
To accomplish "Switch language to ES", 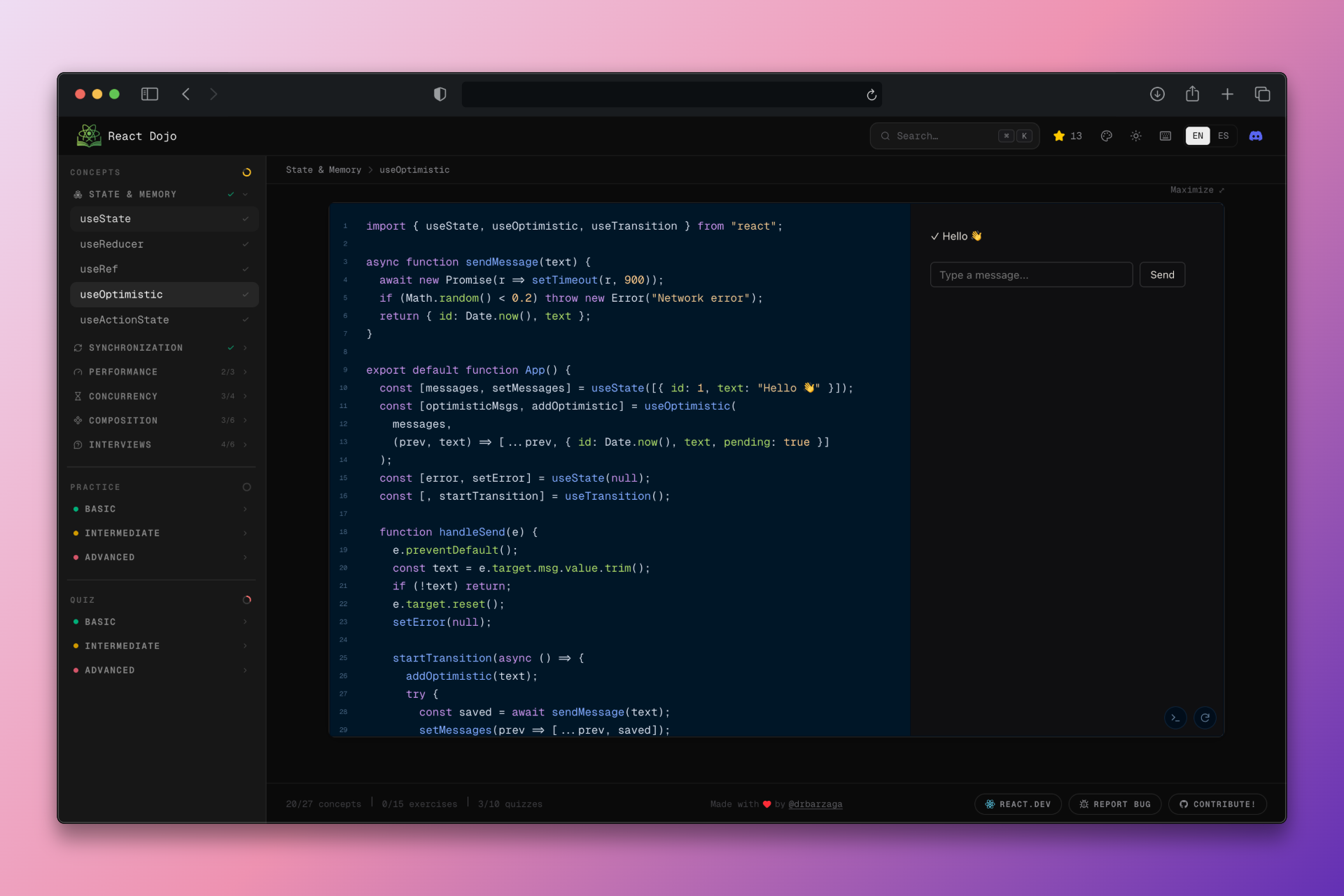I will tap(1223, 136).
